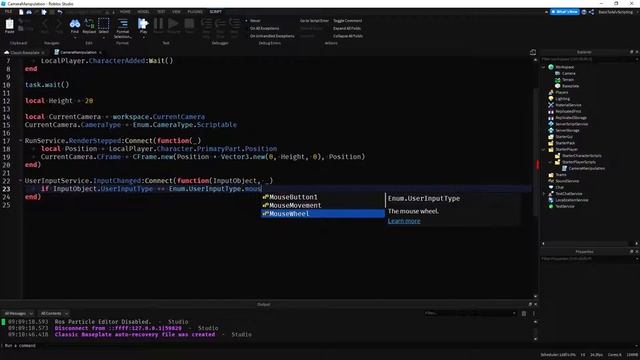The image size is (640, 360).
Task: Open the FILE menu
Action: 8,12
